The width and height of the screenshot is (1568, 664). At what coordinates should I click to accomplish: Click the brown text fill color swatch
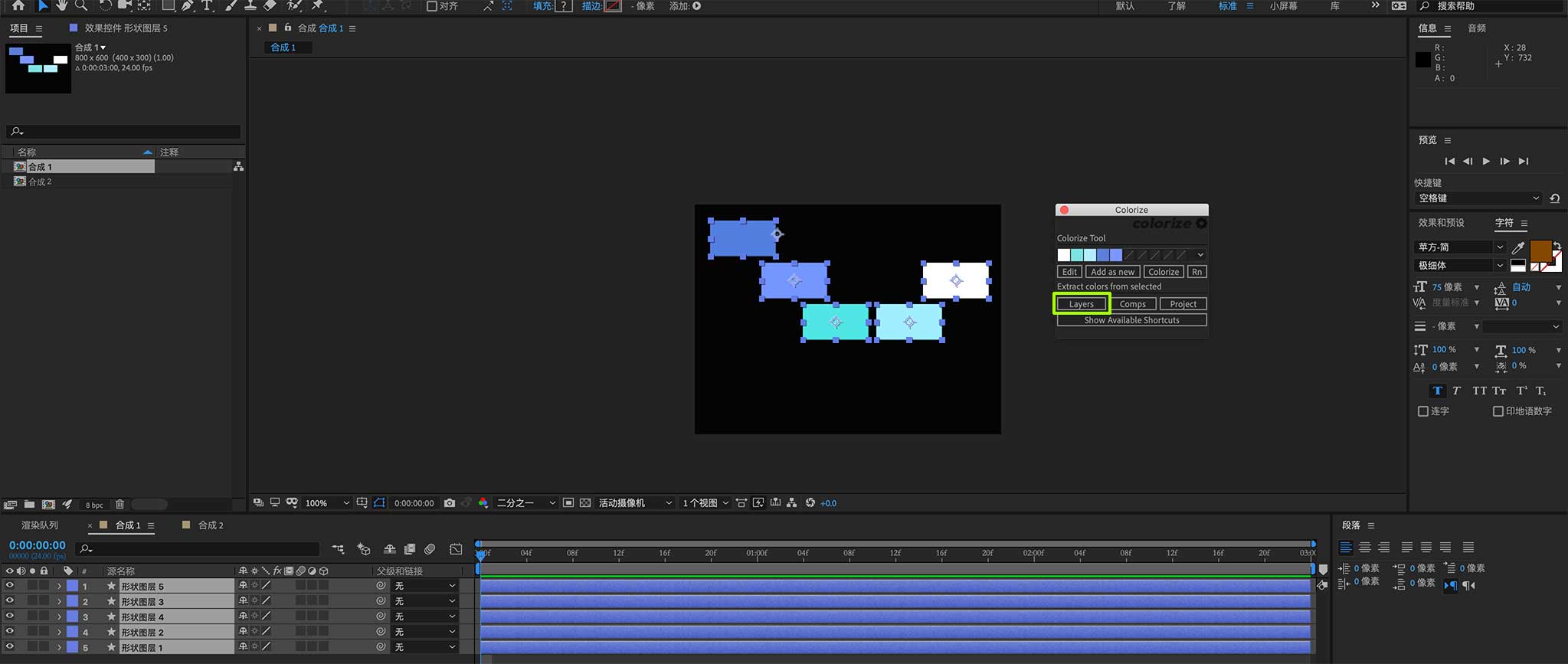tap(1540, 250)
